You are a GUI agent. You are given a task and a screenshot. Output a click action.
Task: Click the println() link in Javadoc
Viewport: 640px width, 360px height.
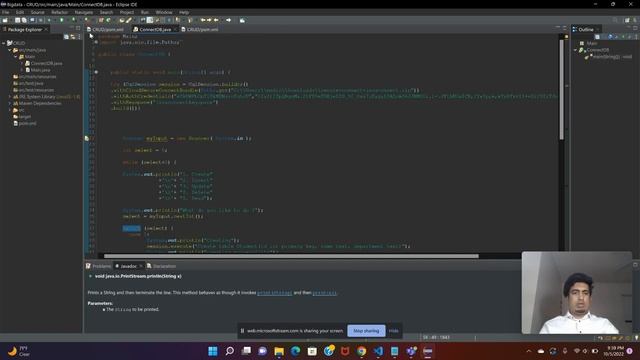pyautogui.click(x=324, y=293)
